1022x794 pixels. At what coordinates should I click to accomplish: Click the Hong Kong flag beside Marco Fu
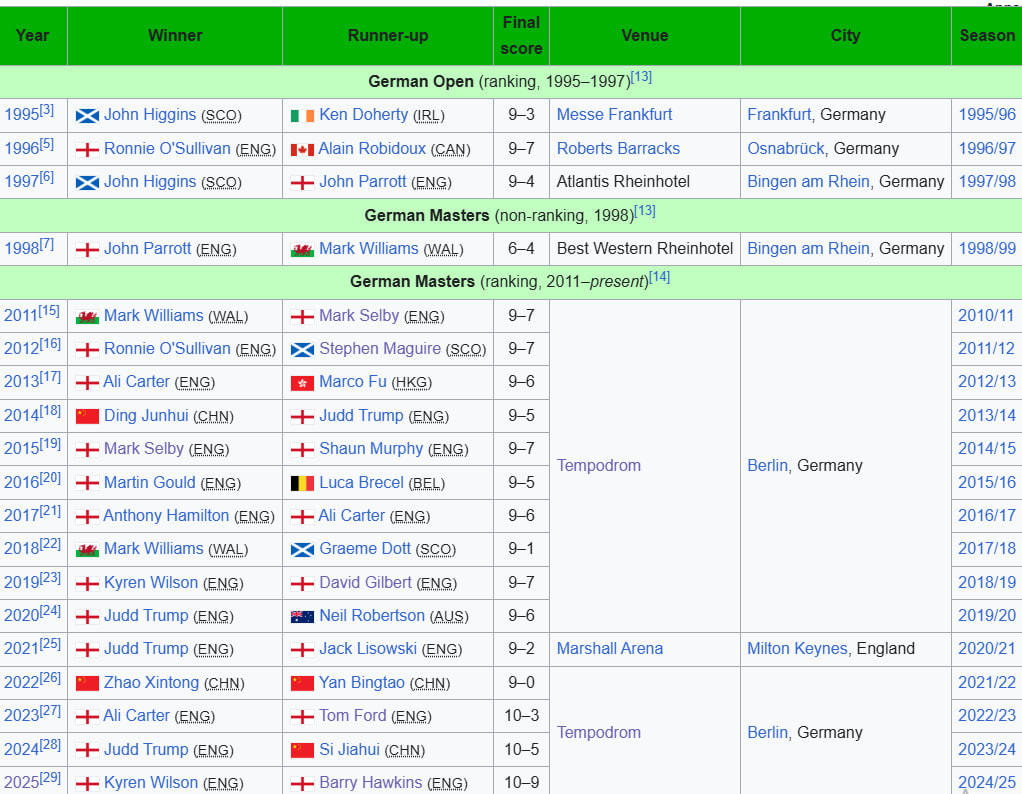click(x=302, y=383)
